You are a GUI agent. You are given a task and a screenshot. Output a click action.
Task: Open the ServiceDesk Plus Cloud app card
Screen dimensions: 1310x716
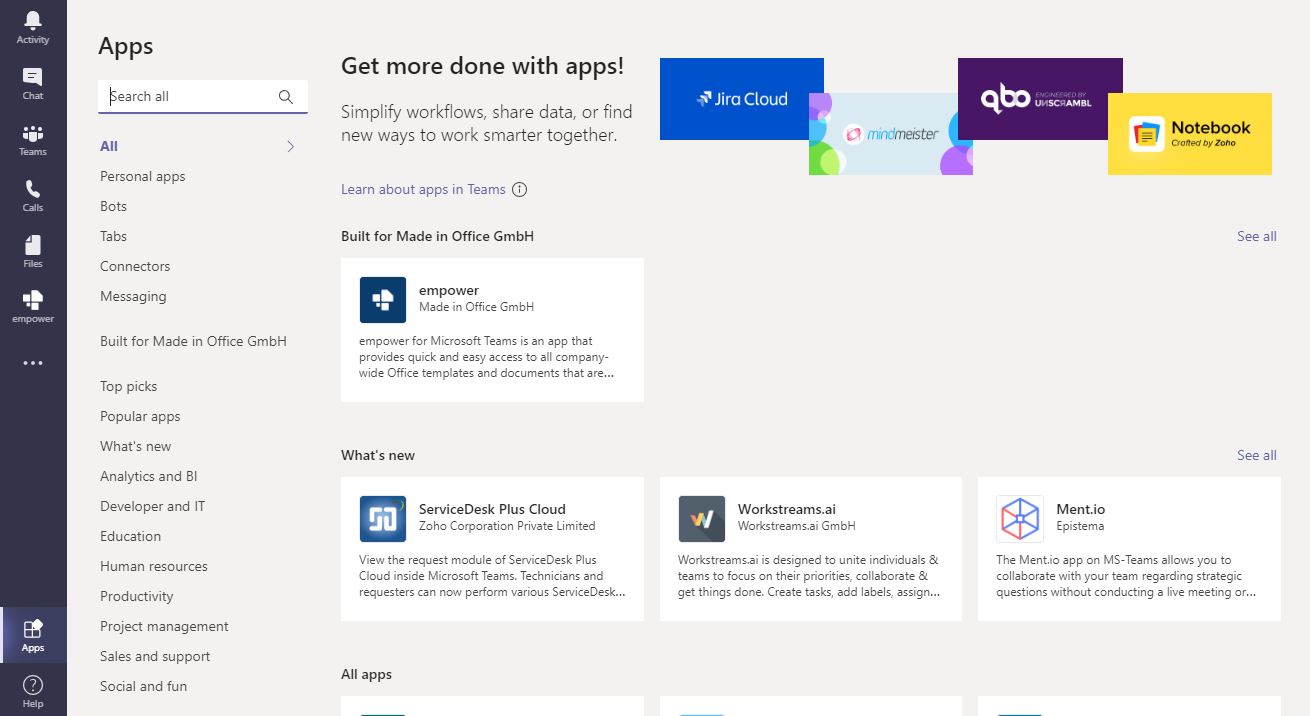(492, 548)
